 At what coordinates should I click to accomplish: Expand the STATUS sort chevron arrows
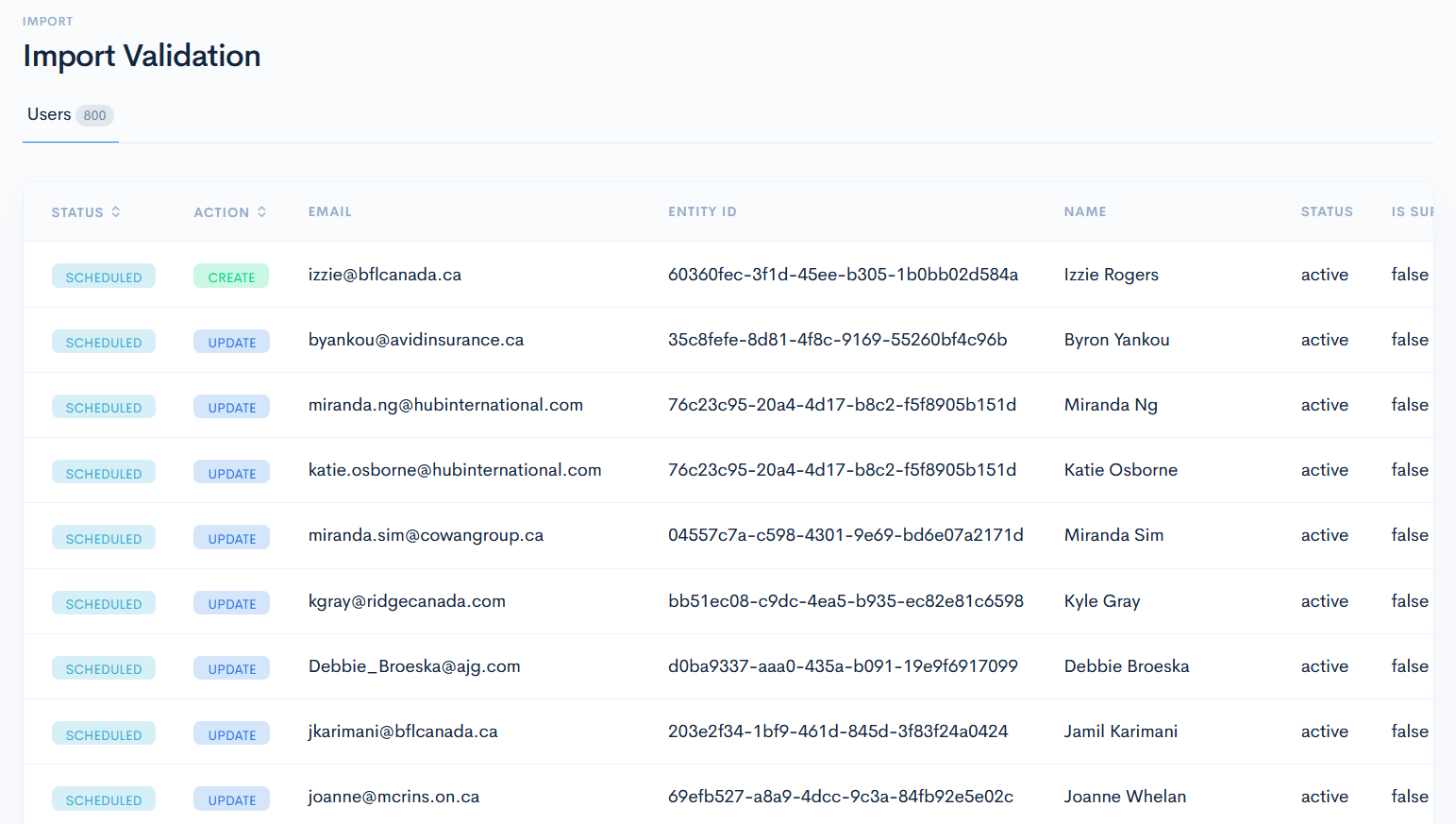pyautogui.click(x=118, y=212)
